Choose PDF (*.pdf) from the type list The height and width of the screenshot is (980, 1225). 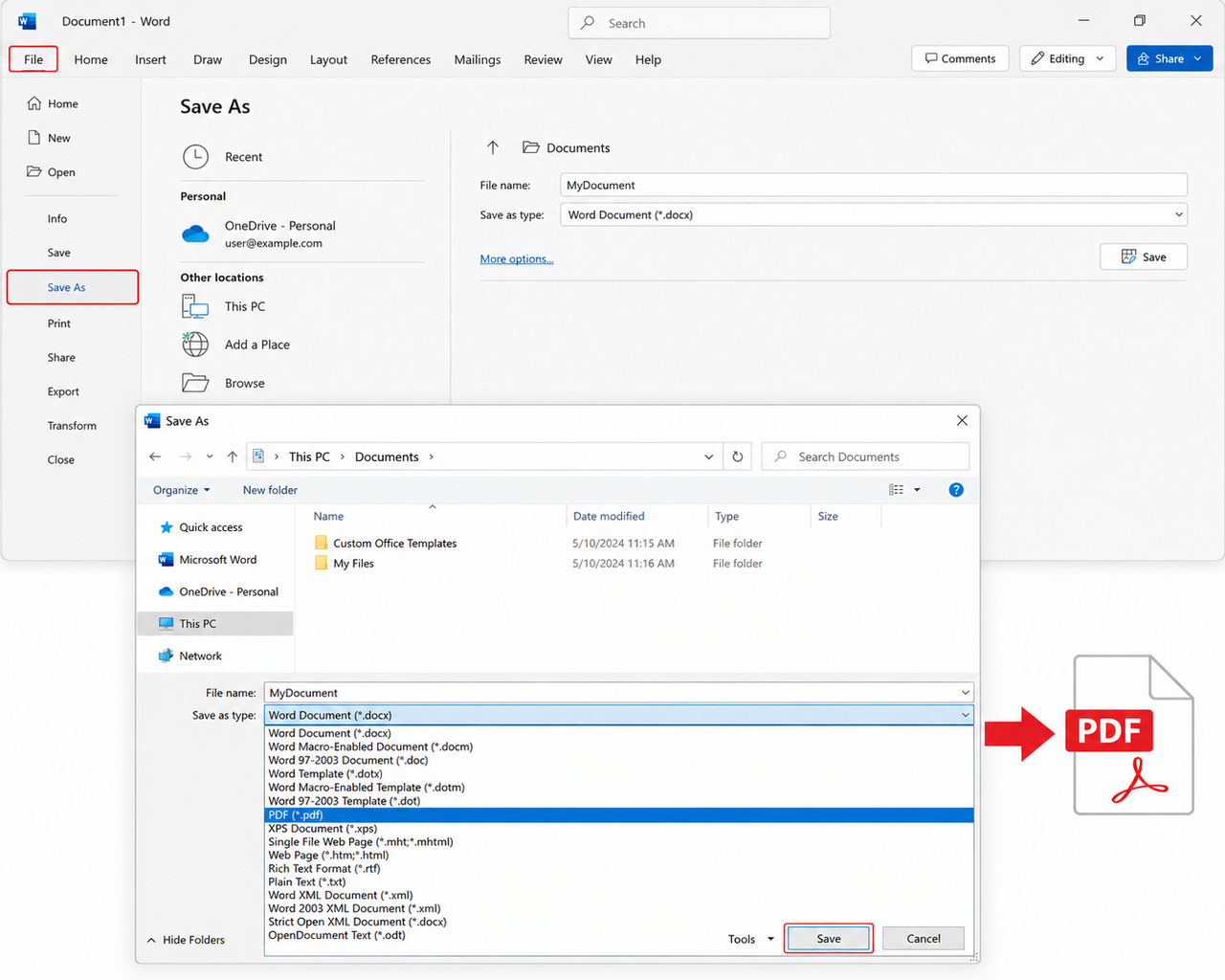(618, 815)
